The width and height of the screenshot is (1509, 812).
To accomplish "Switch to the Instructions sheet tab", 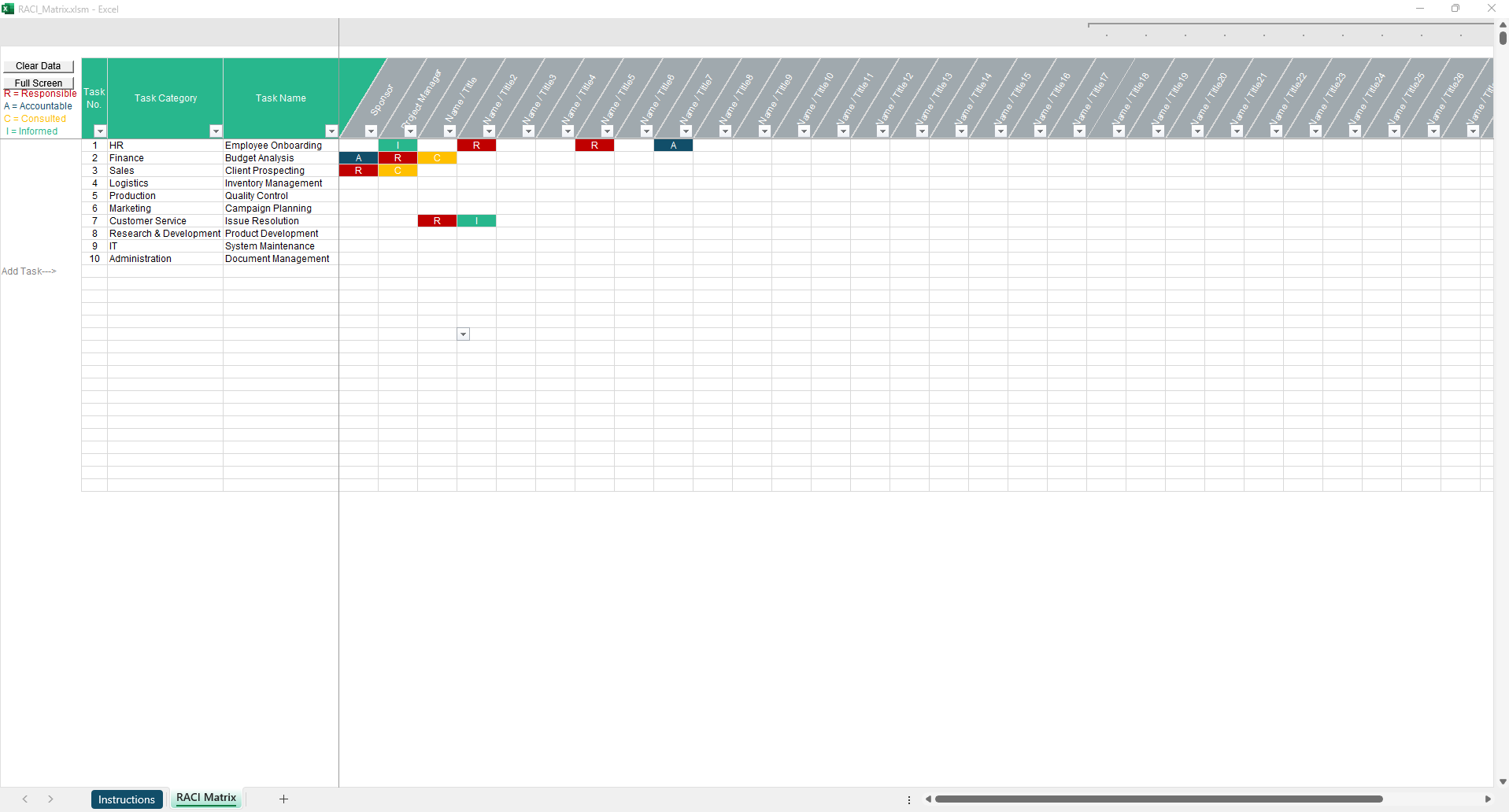I will [x=127, y=799].
